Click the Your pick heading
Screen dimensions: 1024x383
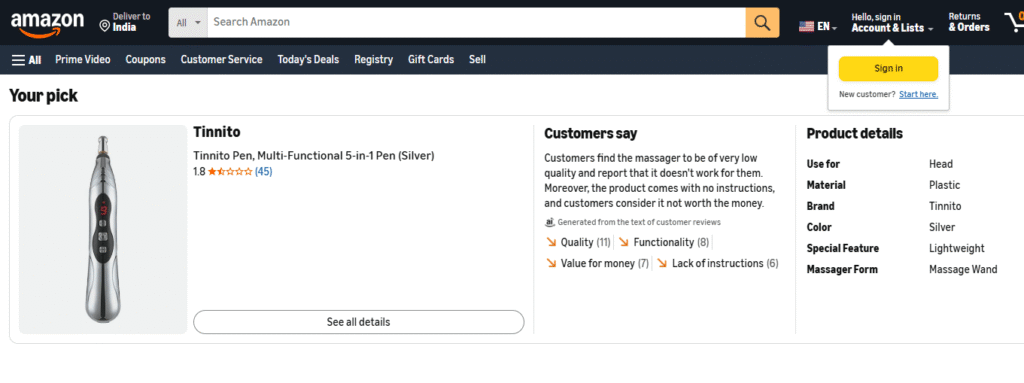coord(43,96)
